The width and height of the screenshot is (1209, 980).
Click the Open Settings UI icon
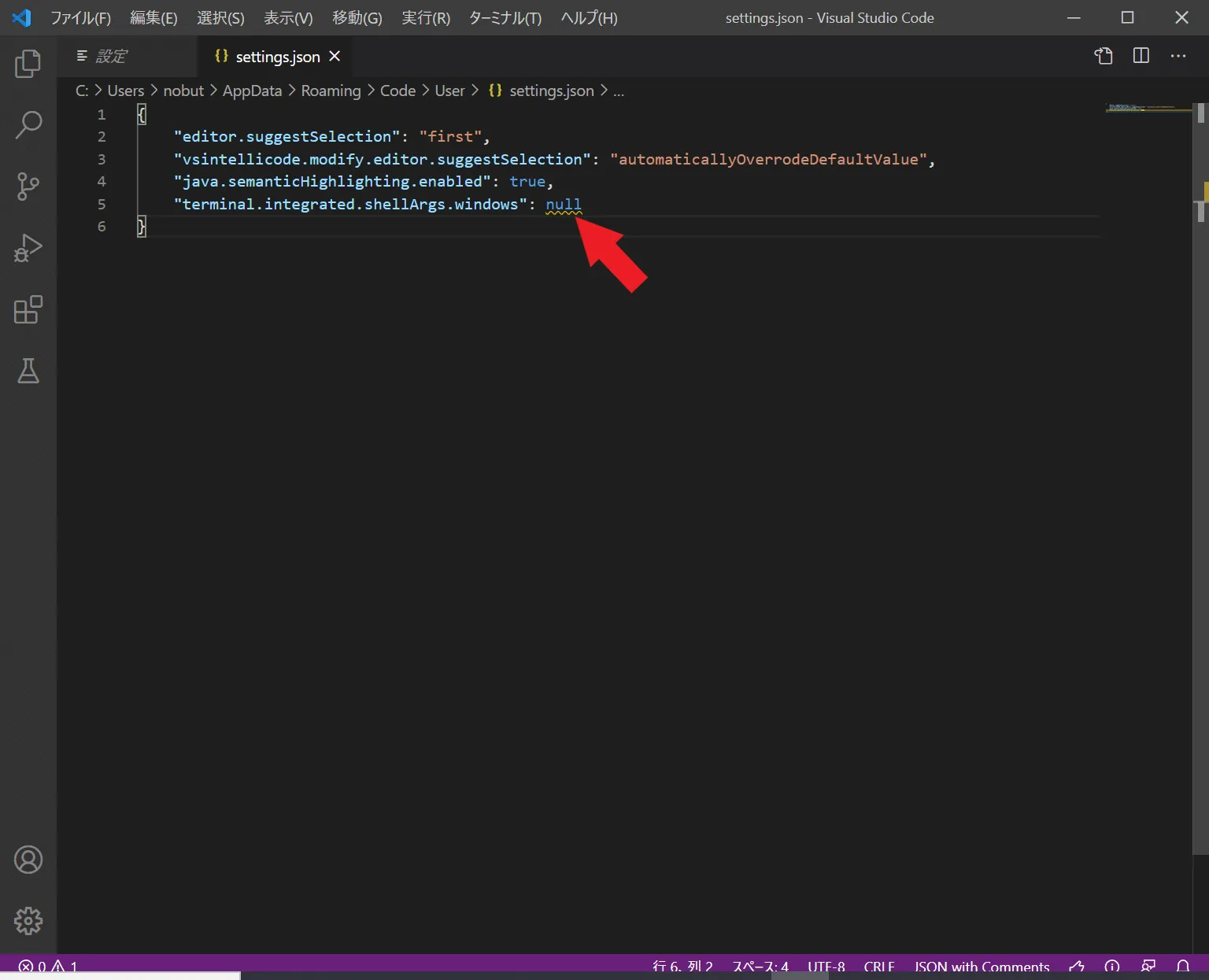coord(1104,56)
